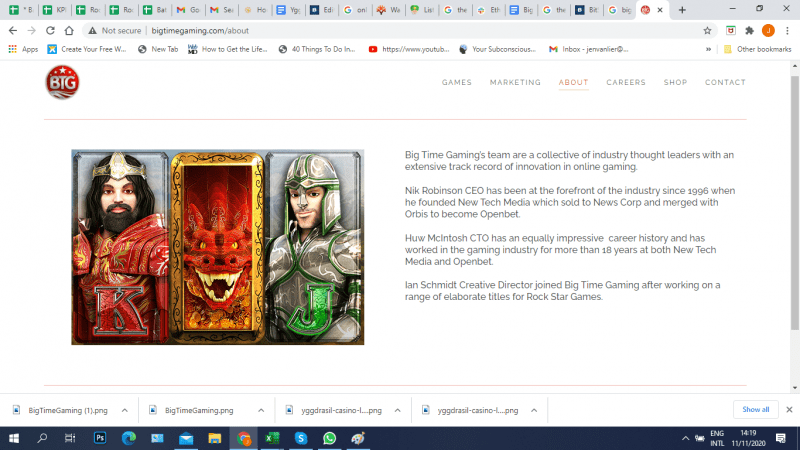The image size is (800, 450).
Task: Open the GAMES menu item
Action: coord(457,82)
